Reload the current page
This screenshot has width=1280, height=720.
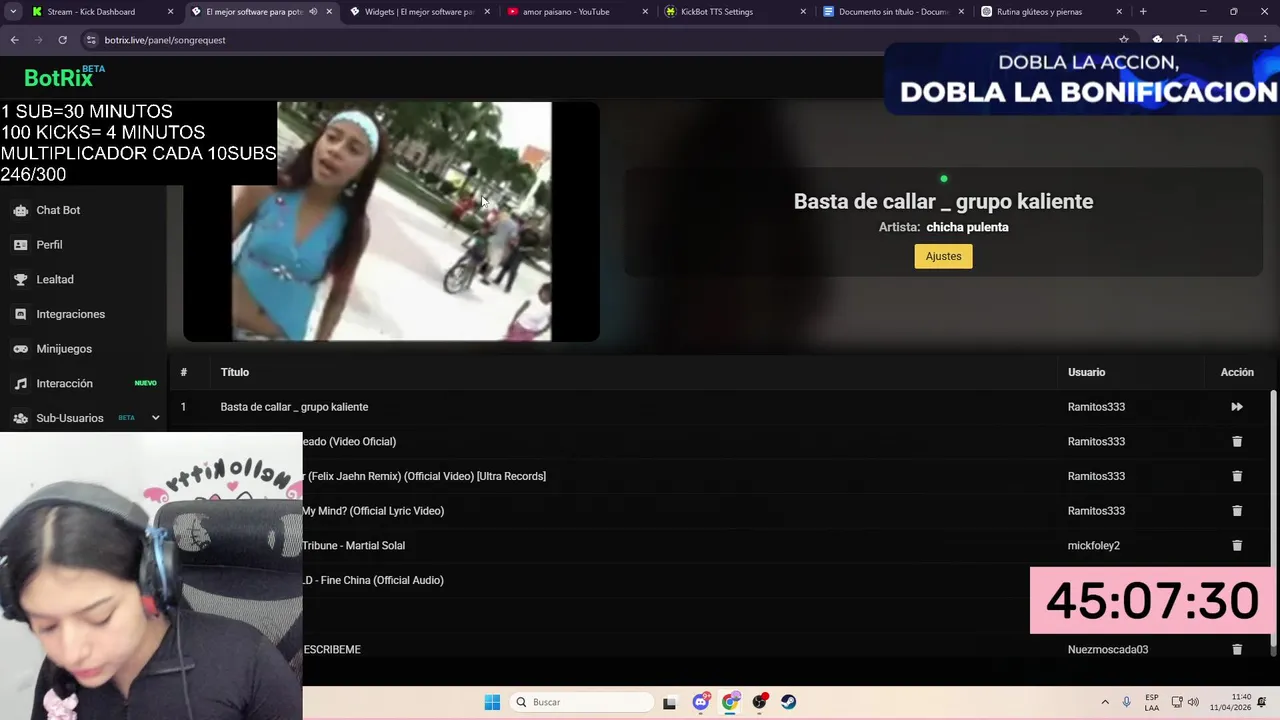(x=62, y=40)
